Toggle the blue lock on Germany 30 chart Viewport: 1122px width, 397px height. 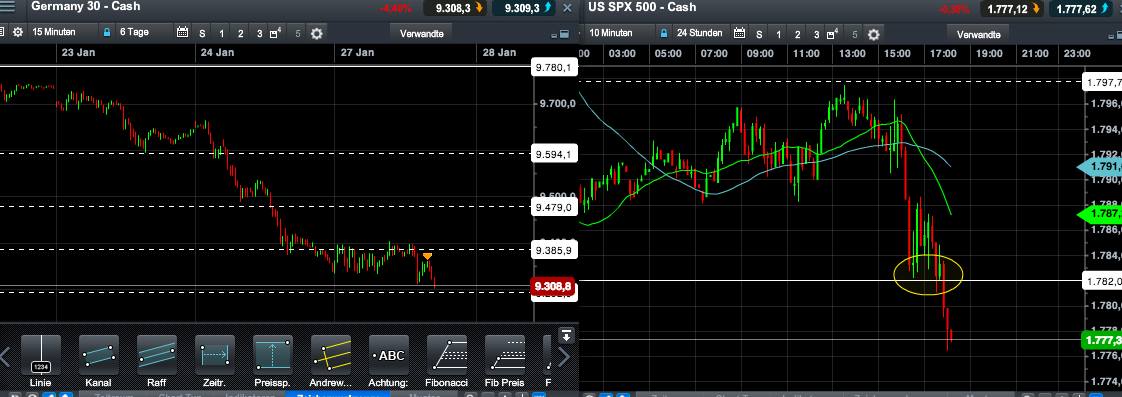pyautogui.click(x=107, y=33)
